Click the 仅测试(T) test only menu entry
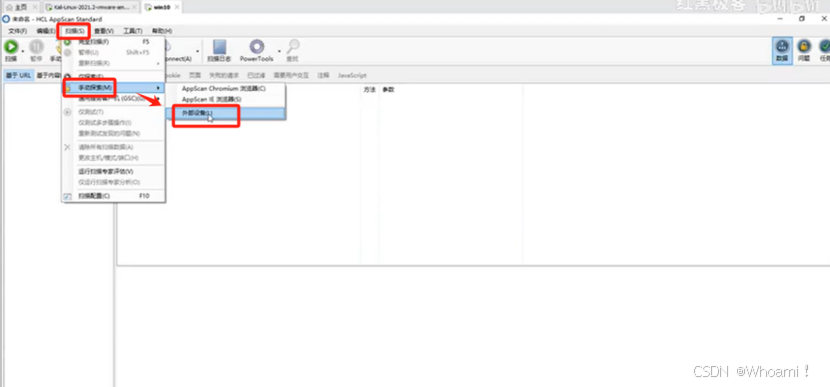Screen dimensions: 830x387 click(x=114, y=112)
